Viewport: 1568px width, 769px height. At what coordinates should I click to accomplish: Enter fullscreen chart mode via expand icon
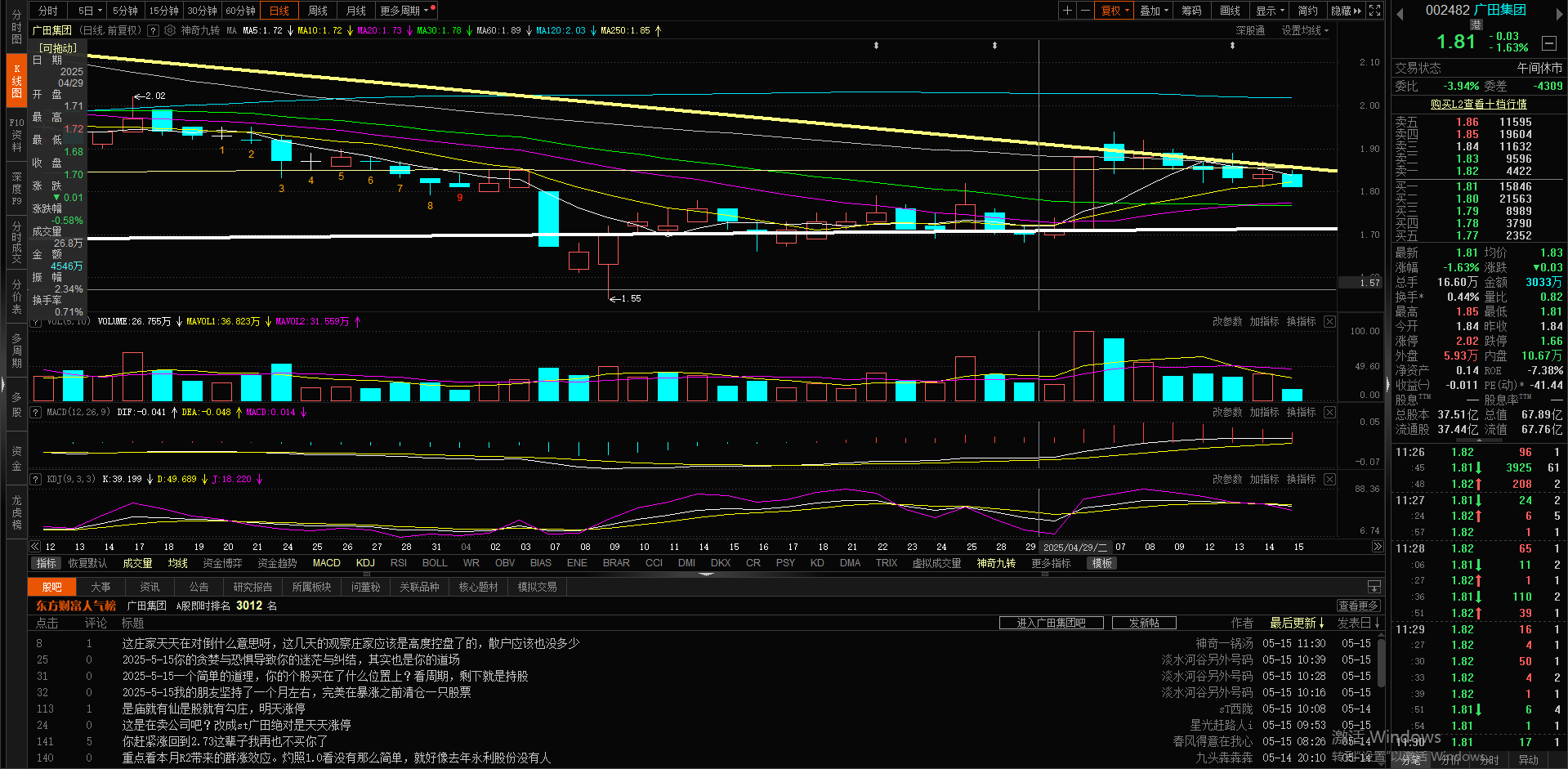click(x=1375, y=11)
